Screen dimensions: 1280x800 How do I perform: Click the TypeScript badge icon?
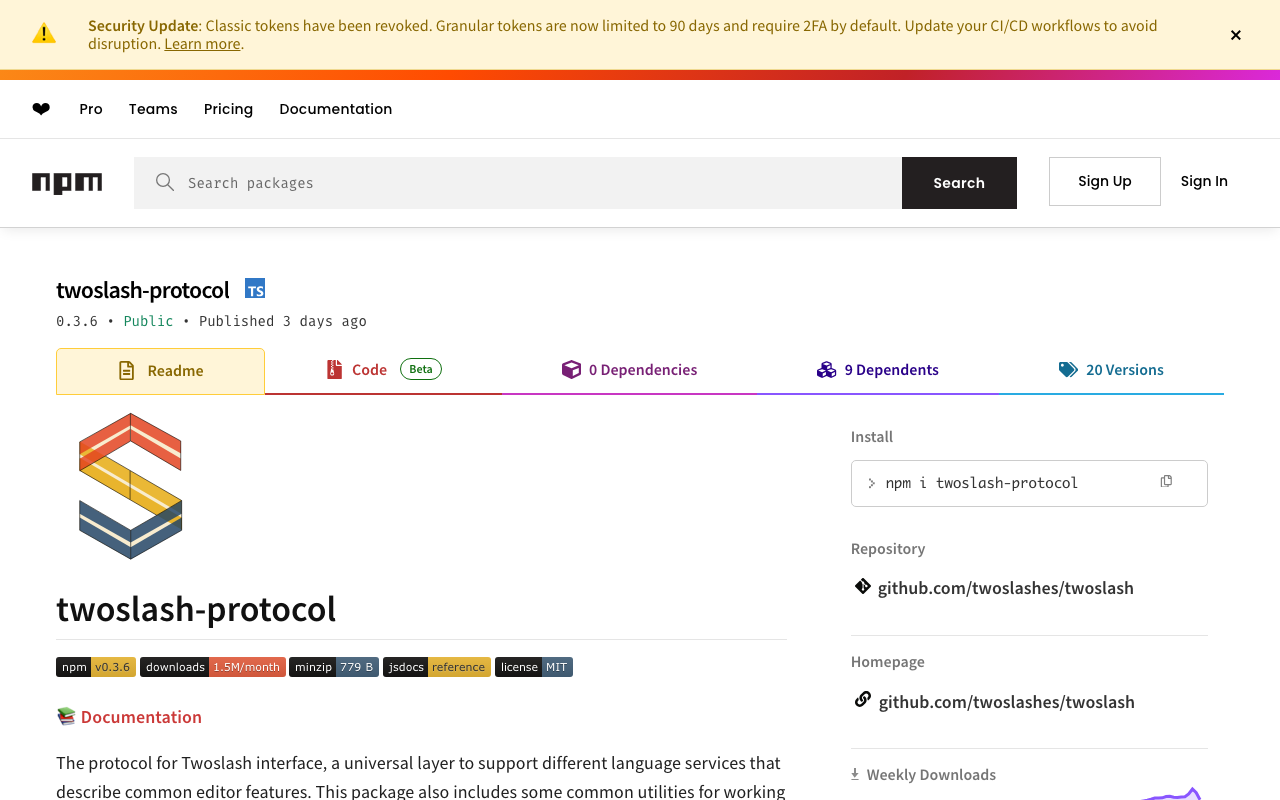click(255, 290)
